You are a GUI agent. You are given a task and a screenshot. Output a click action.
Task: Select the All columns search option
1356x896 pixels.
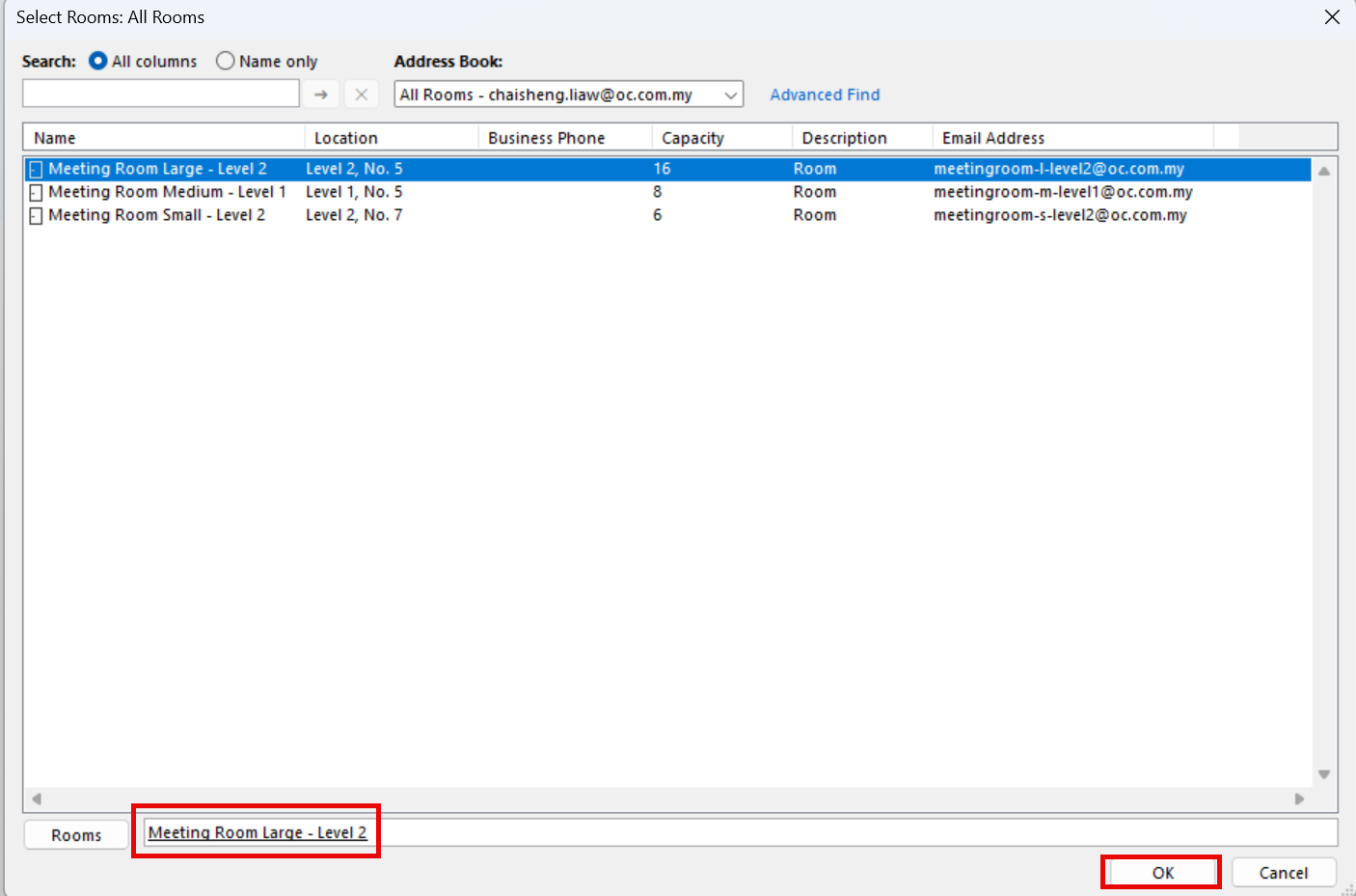(98, 61)
